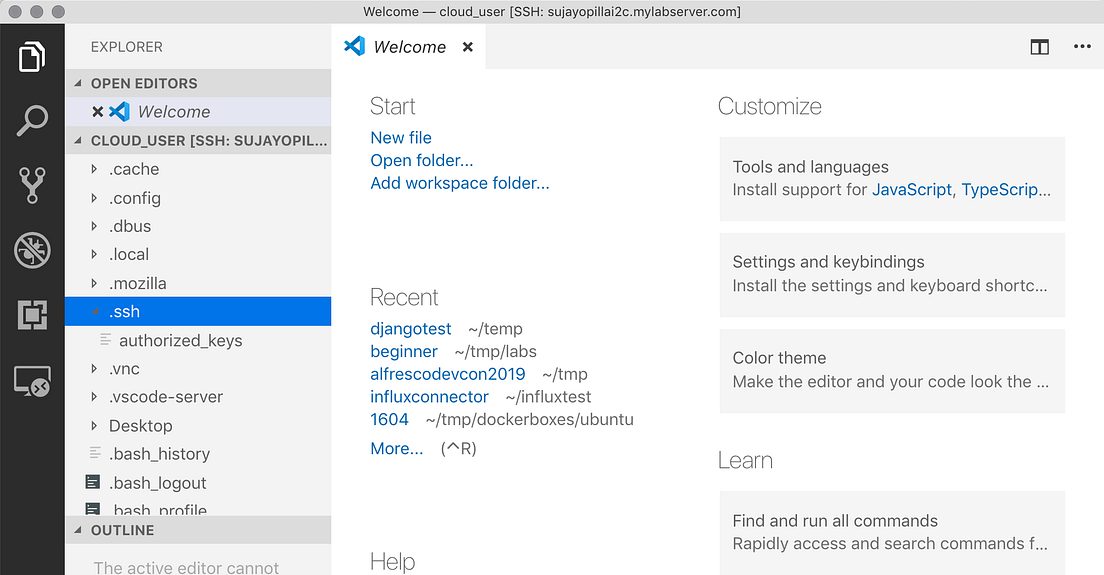1104x575 pixels.
Task: Click the split editor icon
Action: tap(1039, 47)
